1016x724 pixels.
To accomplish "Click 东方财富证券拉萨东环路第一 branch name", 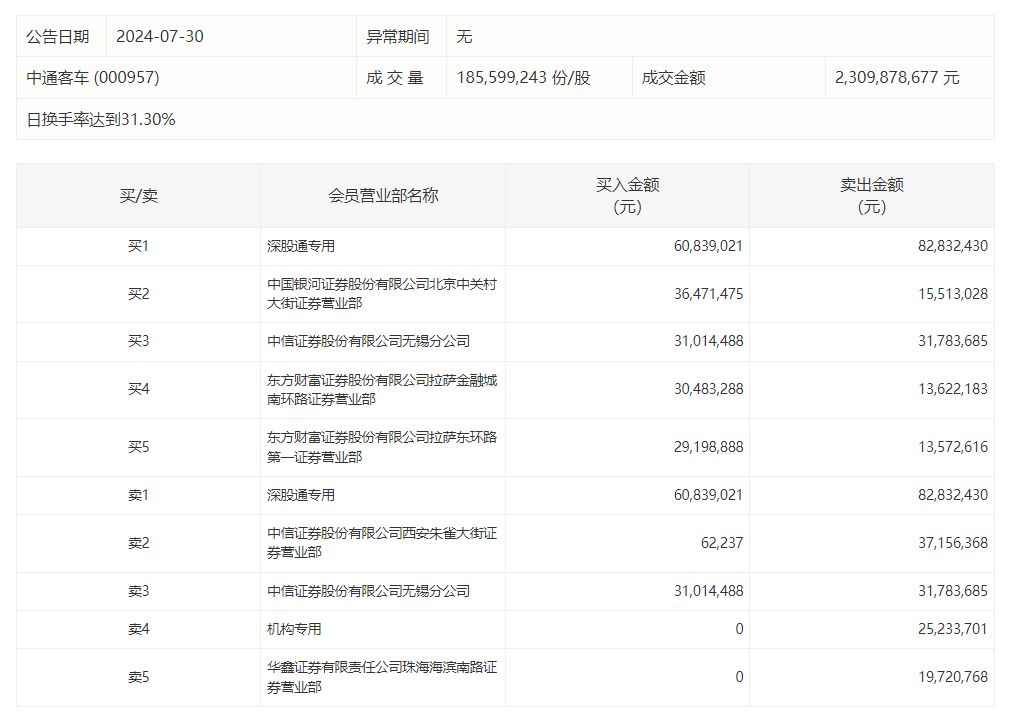I will [382, 447].
